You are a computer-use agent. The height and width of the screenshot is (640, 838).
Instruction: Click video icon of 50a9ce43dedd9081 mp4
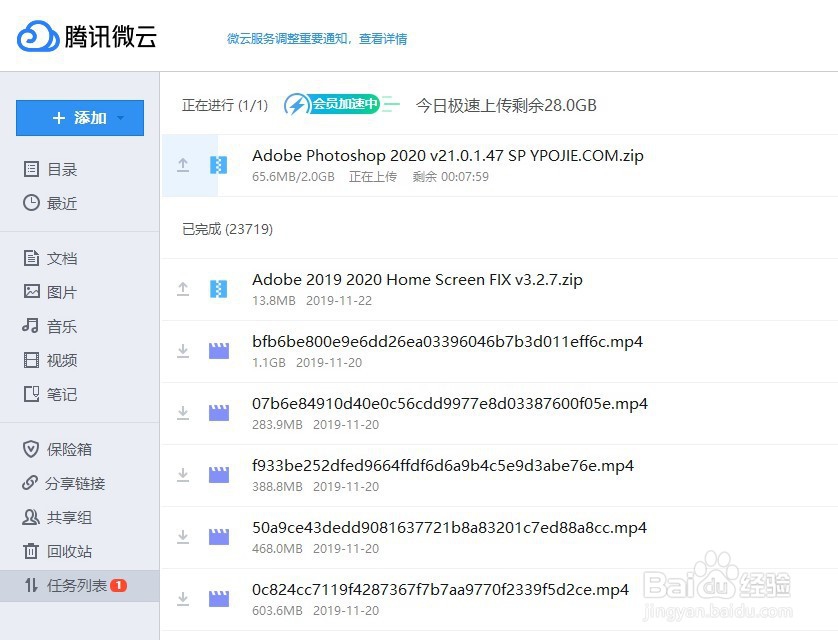click(219, 537)
